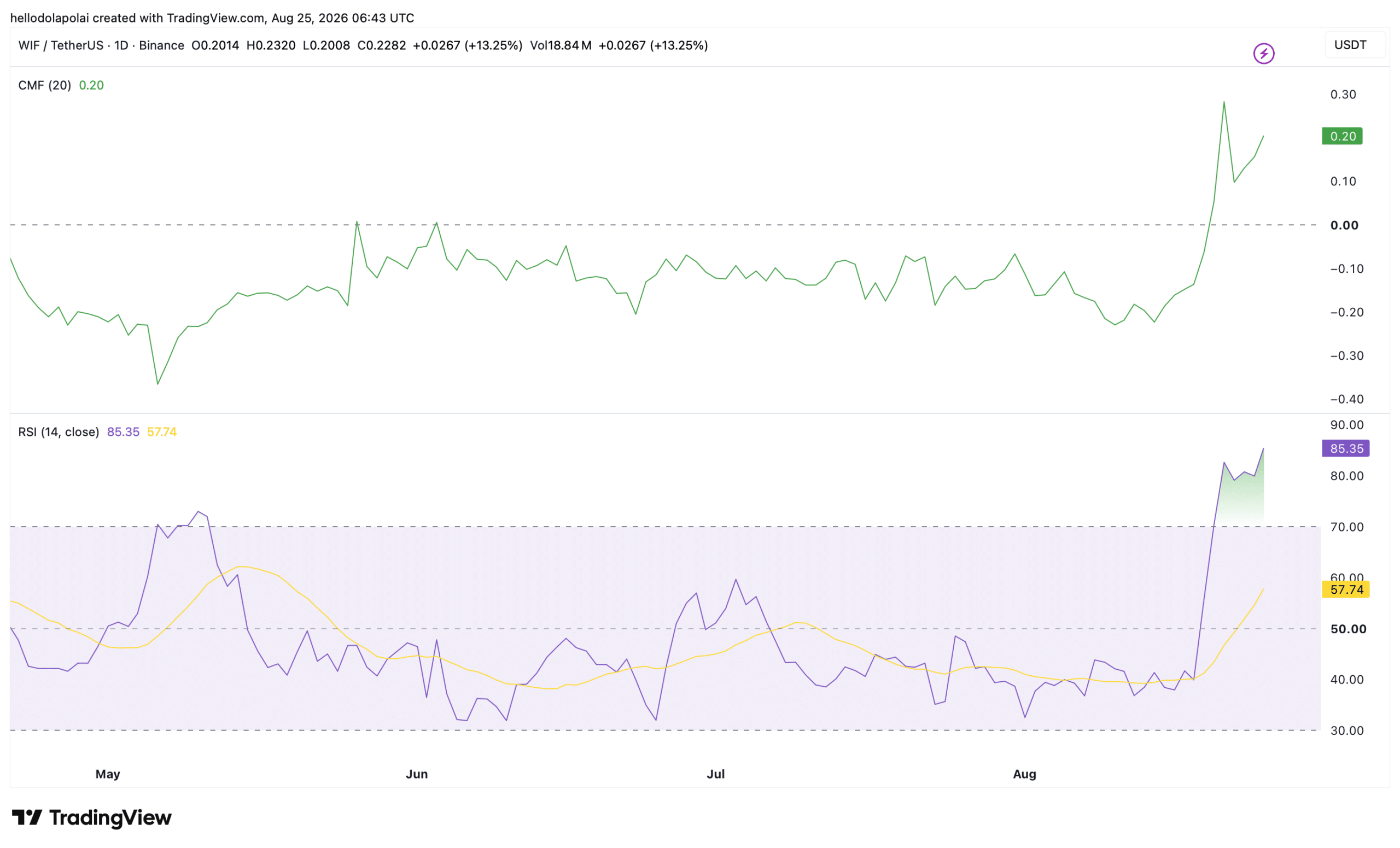Click the 80.00 label on RSI axis
The width and height of the screenshot is (1400, 848).
pyautogui.click(x=1347, y=476)
